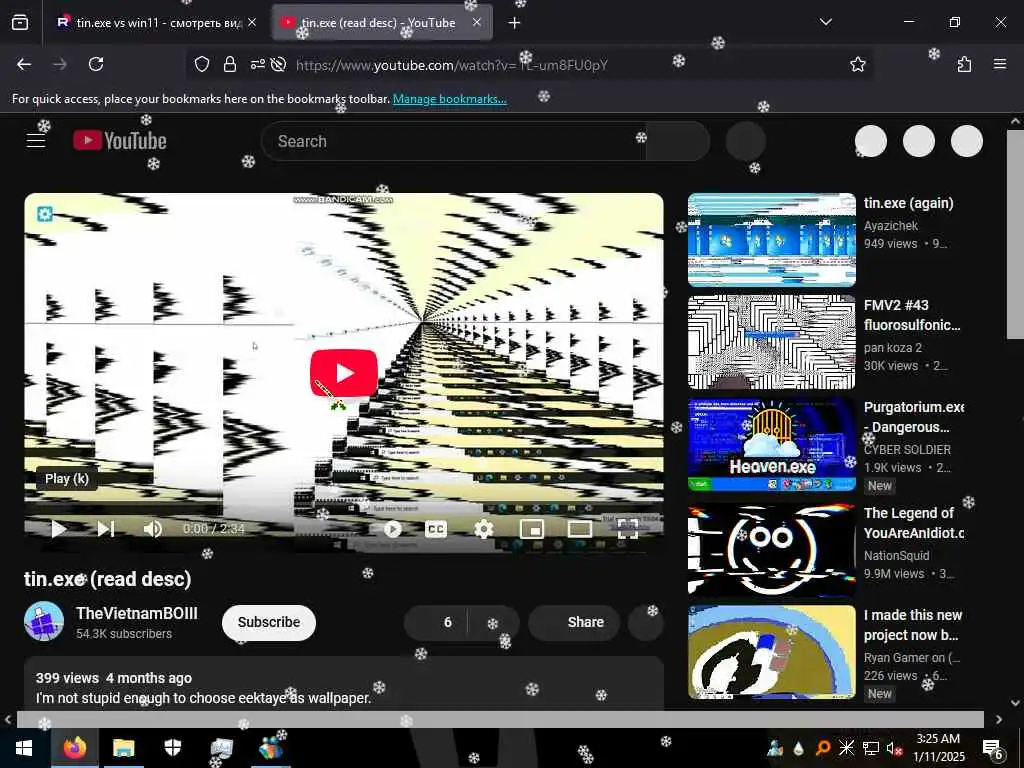
Task: Click the vertical page scrollbar thumb
Action: (1016, 234)
